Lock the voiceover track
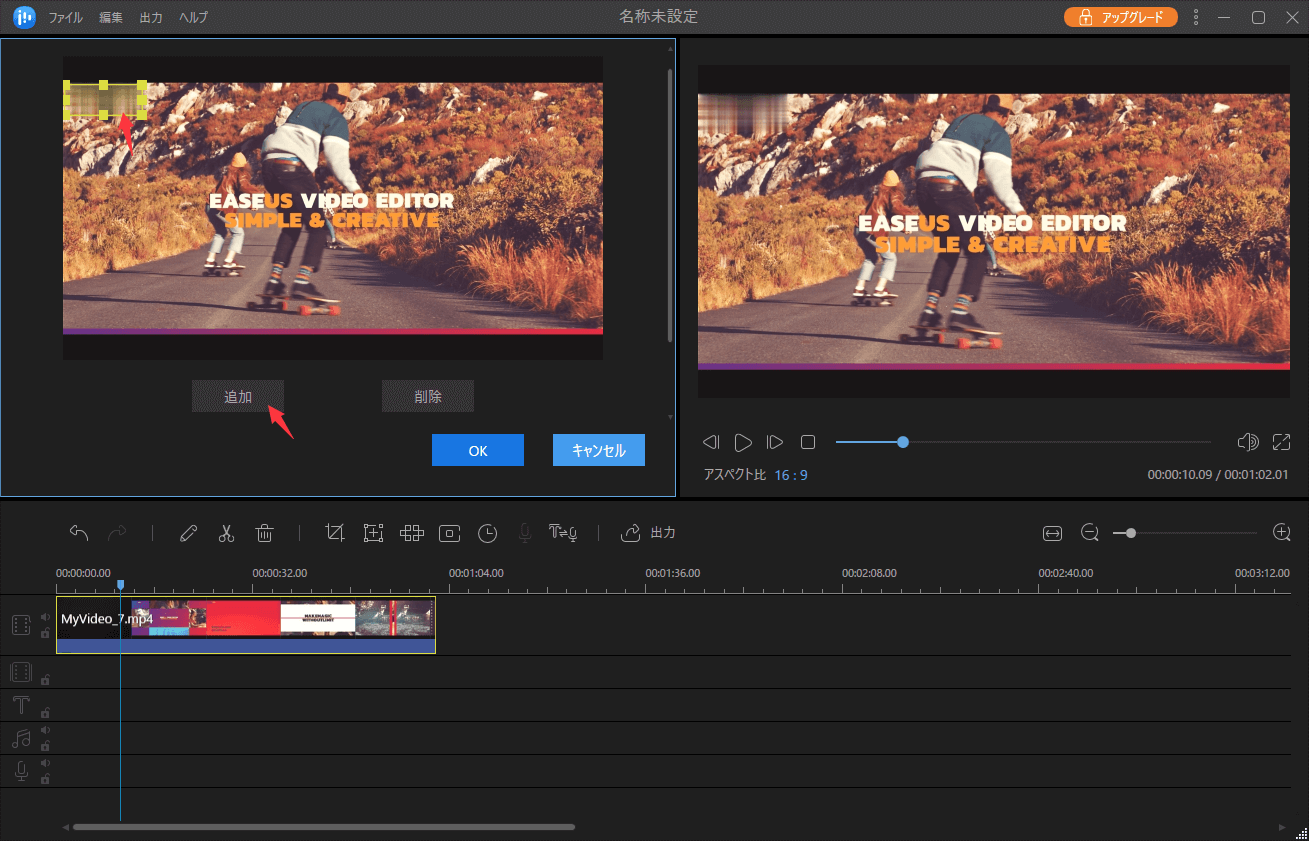This screenshot has width=1309, height=841. coord(45,779)
